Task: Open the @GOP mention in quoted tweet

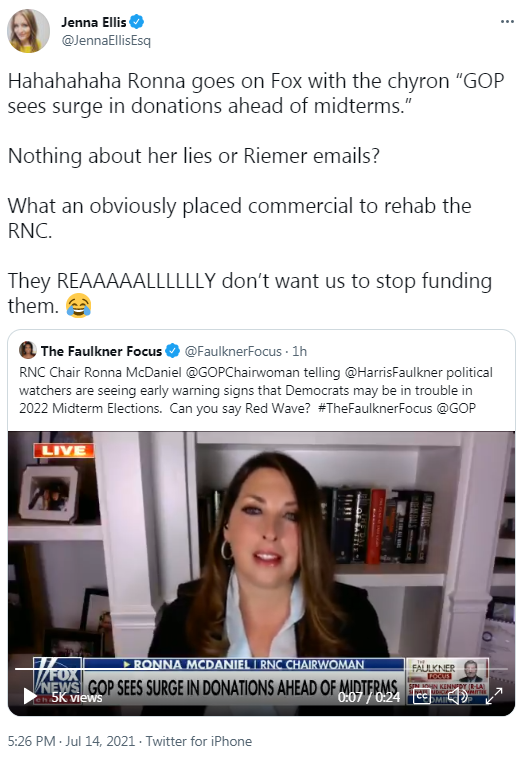Action: (x=456, y=409)
